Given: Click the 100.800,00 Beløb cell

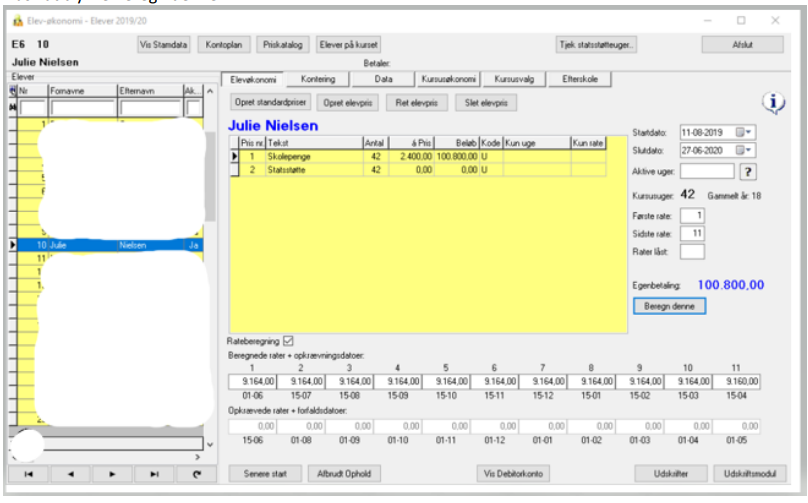Looking at the screenshot, I should tap(457, 156).
